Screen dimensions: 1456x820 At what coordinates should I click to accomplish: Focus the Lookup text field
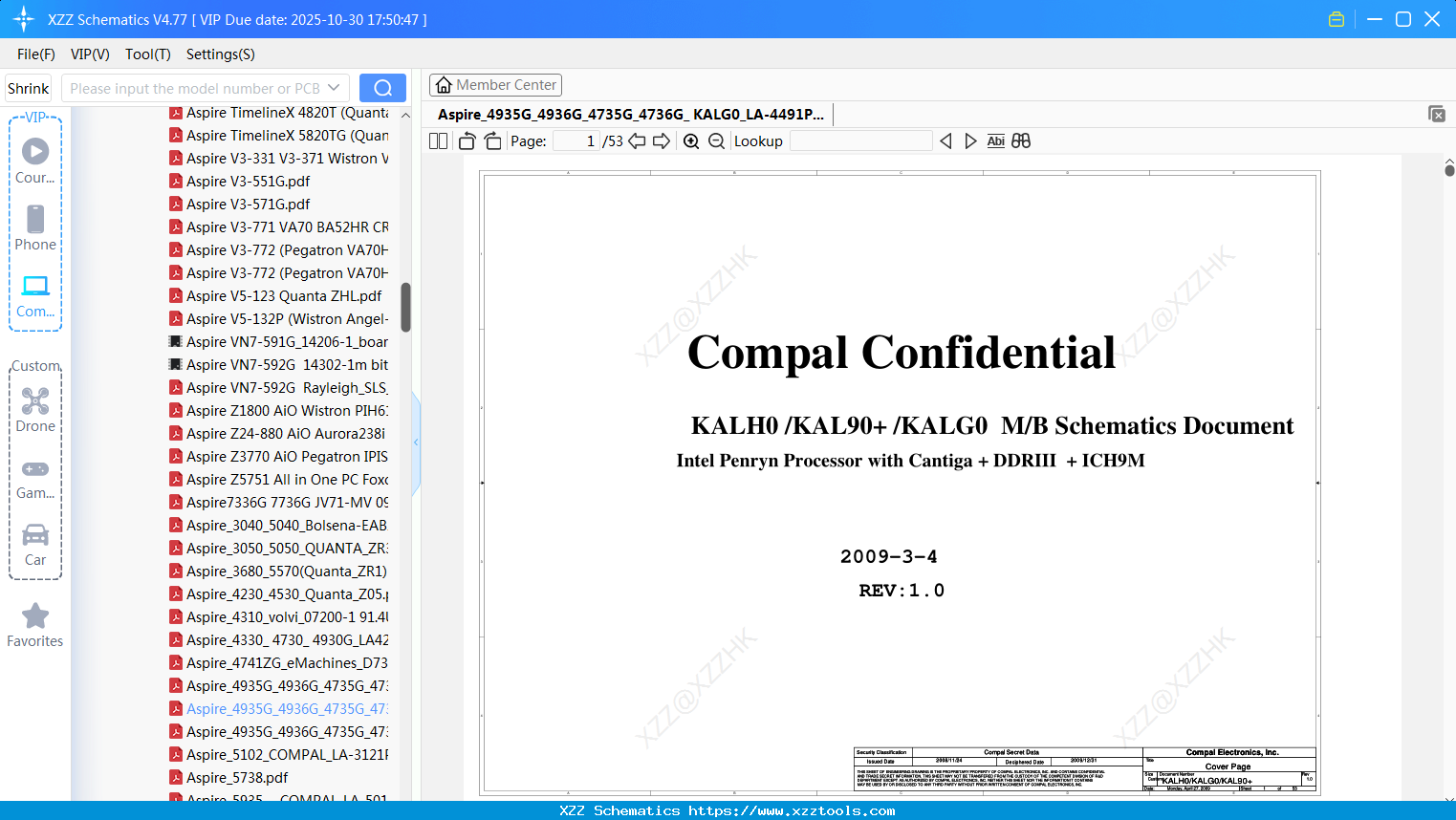tap(860, 141)
